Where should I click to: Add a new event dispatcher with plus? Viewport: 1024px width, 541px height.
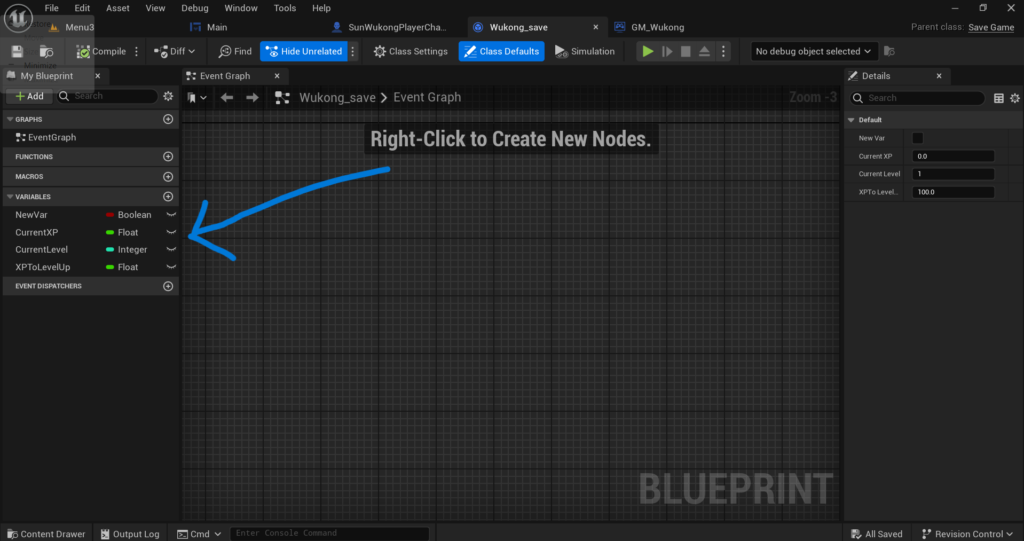tap(168, 286)
